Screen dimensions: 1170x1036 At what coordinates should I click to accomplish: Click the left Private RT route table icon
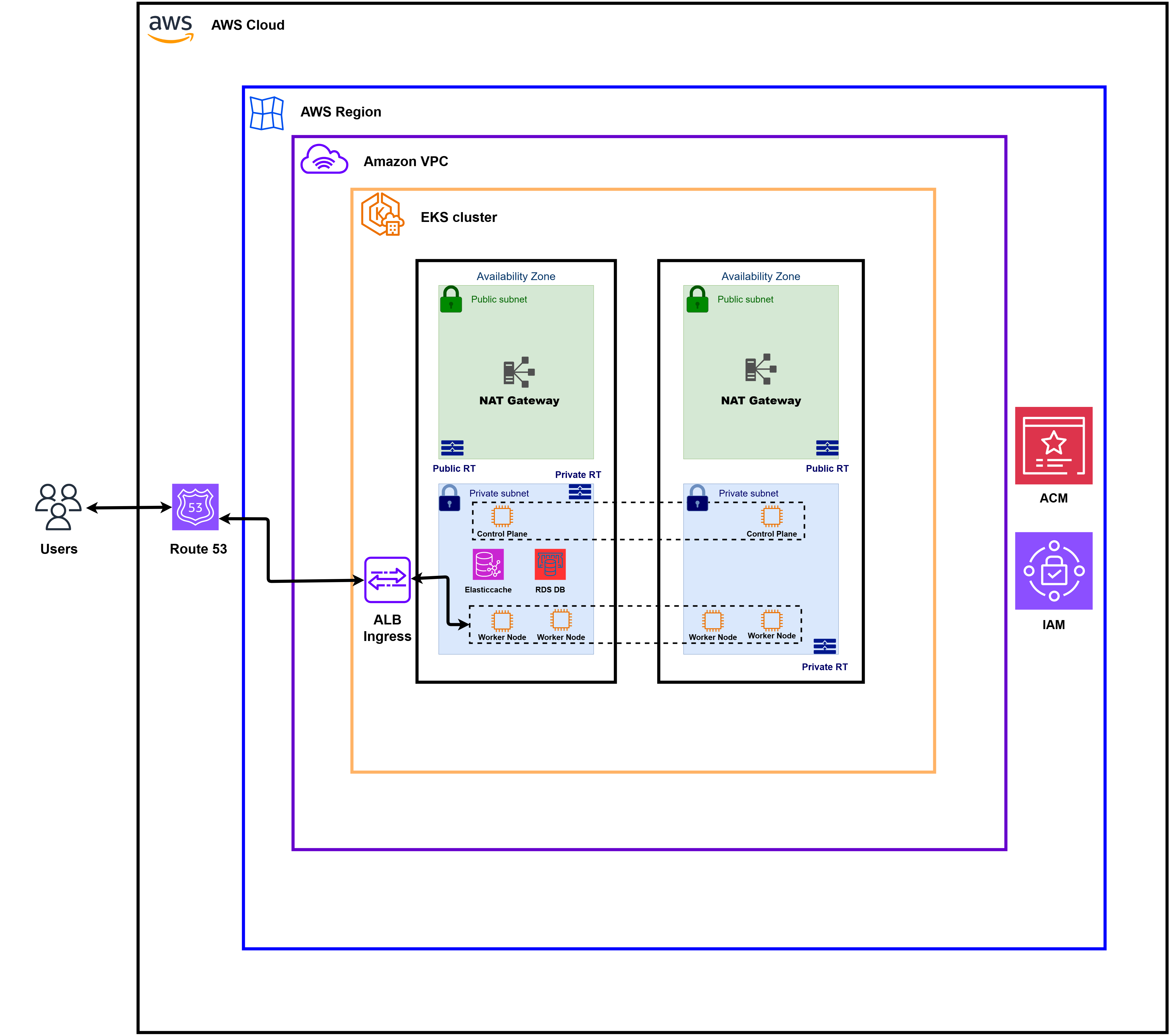pos(580,491)
